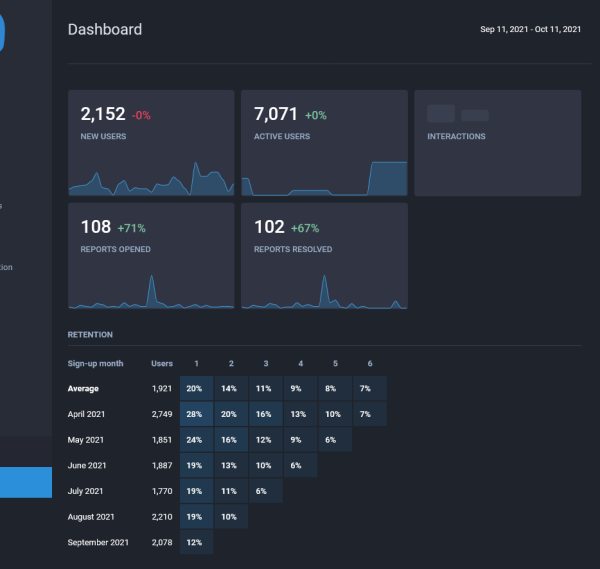Click the Average month 5 cell 8%
The height and width of the screenshot is (569, 600).
tap(335, 388)
